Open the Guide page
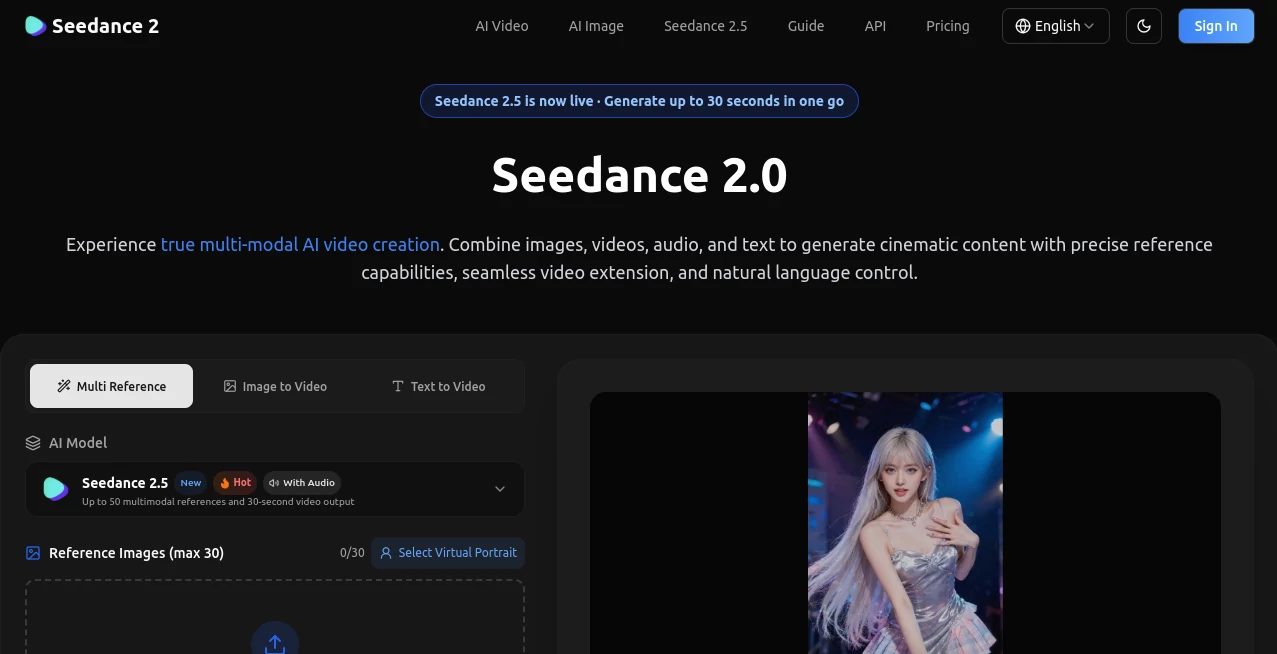The height and width of the screenshot is (654, 1277). coord(806,26)
